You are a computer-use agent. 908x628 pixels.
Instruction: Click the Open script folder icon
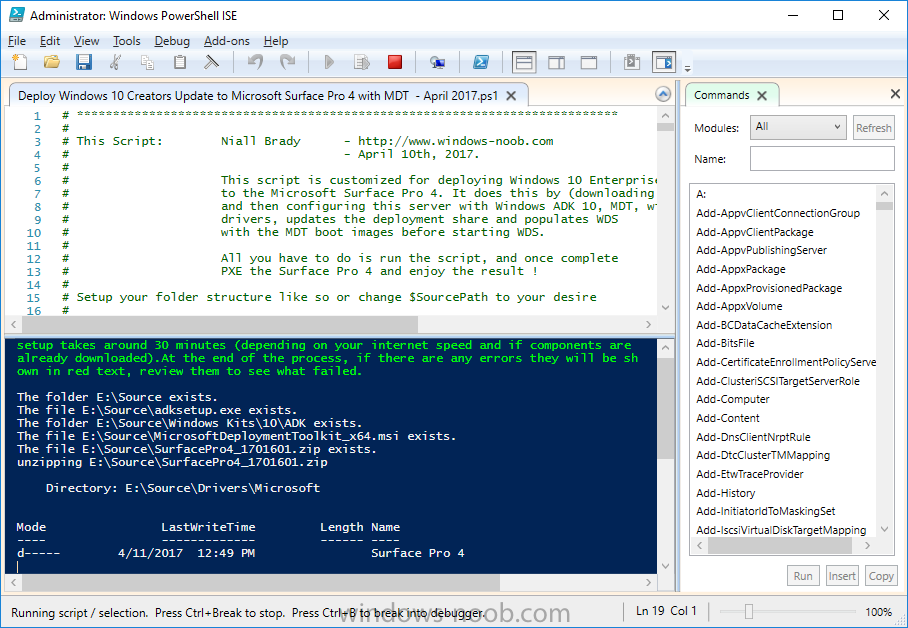pos(52,62)
